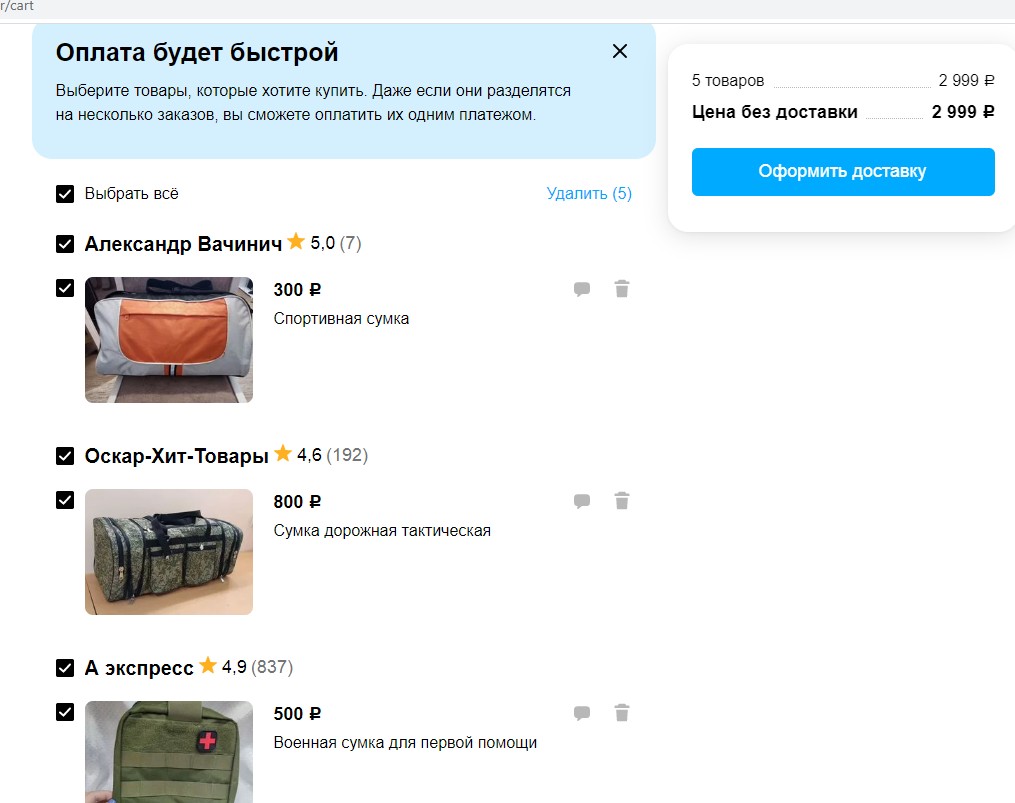This screenshot has height=803, width=1015.
Task: Delete the Спортивная сумка item with trash icon
Action: pos(622,290)
